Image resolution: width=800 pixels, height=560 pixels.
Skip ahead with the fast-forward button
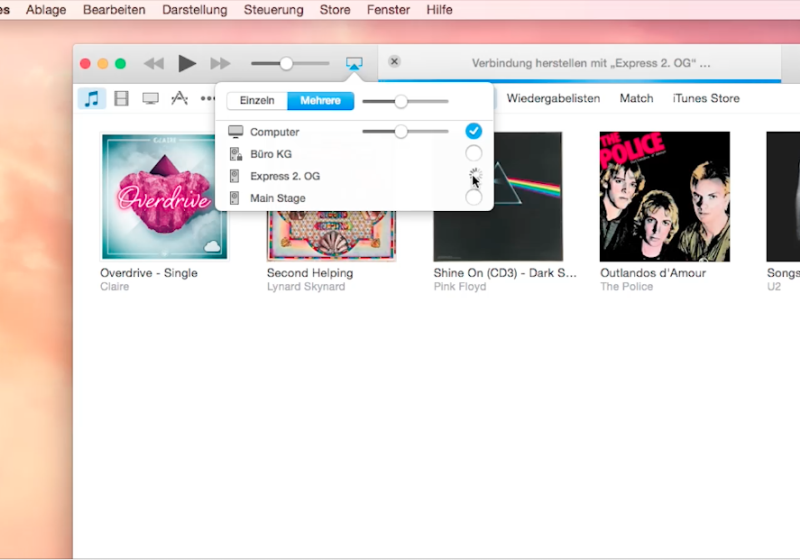click(220, 63)
